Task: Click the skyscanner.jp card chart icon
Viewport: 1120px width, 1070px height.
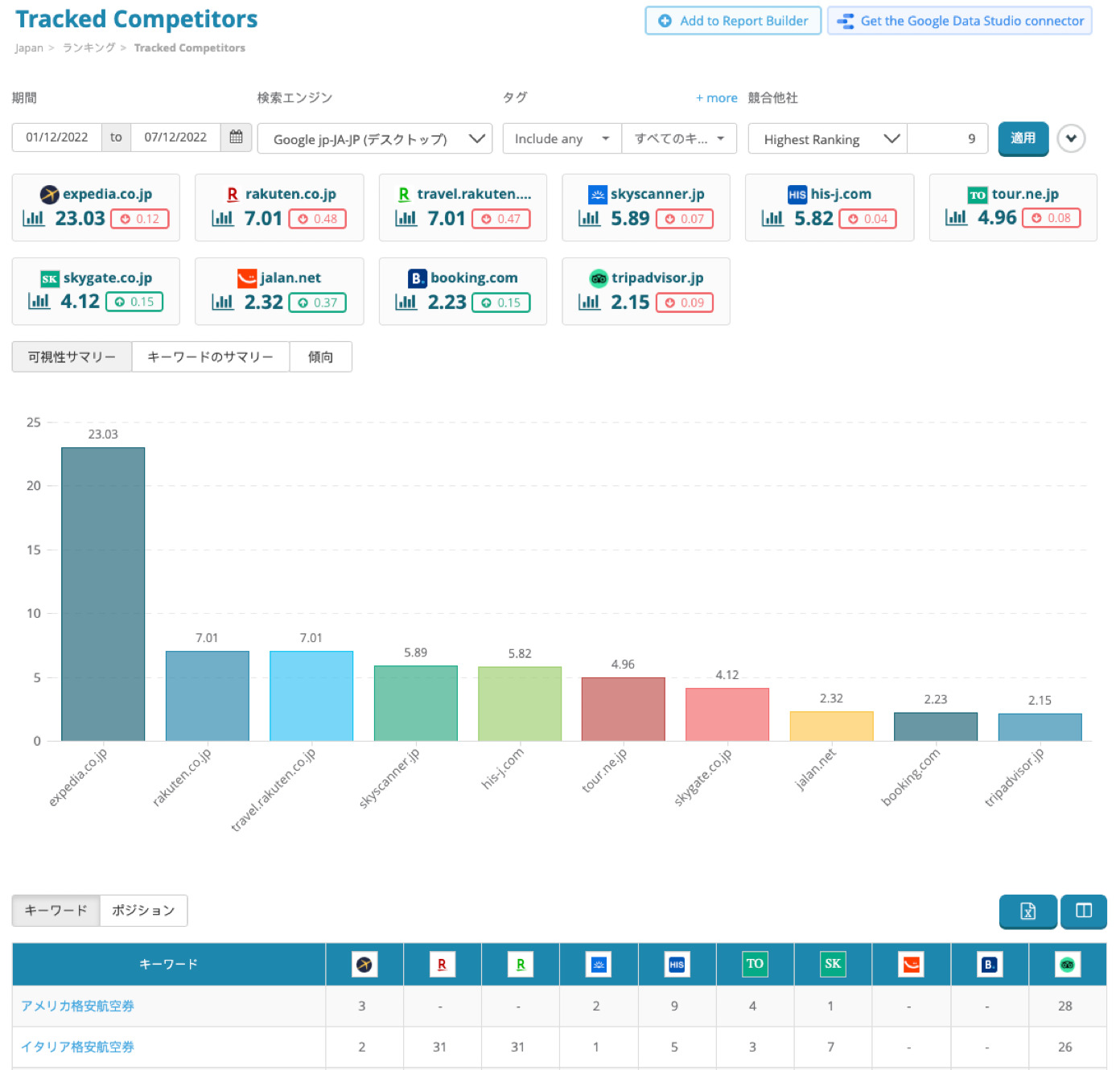Action: pos(590,218)
